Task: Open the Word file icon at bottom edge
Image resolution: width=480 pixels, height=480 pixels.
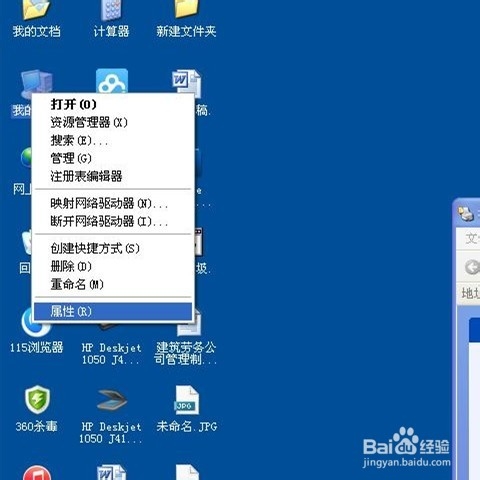Action: [111, 473]
